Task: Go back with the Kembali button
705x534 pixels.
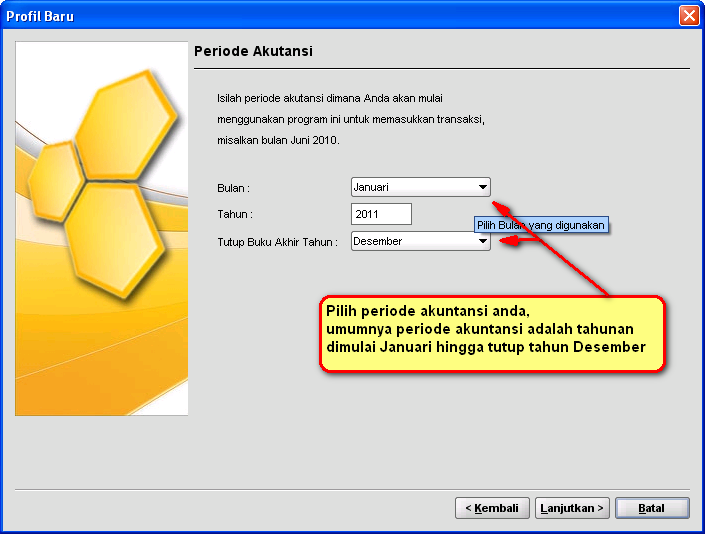Action: pyautogui.click(x=492, y=508)
